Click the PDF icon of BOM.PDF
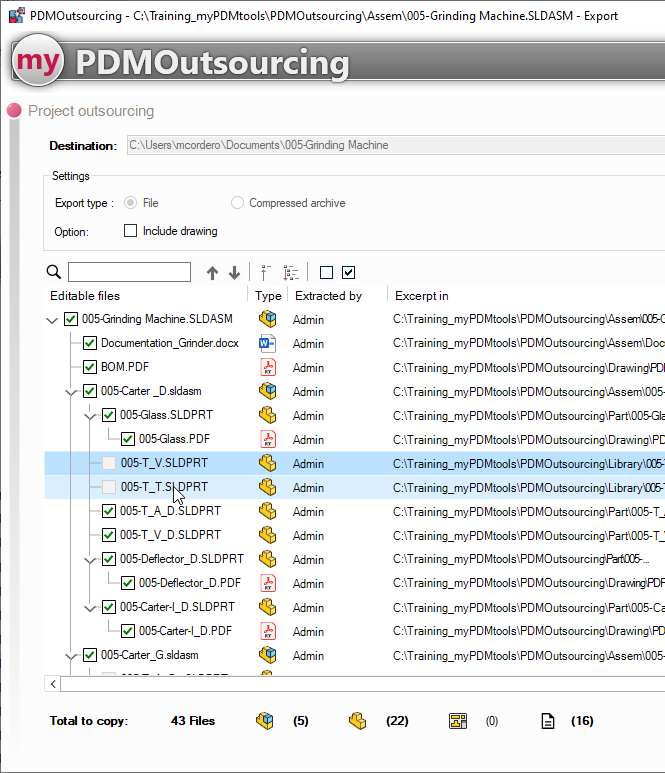 (x=267, y=367)
